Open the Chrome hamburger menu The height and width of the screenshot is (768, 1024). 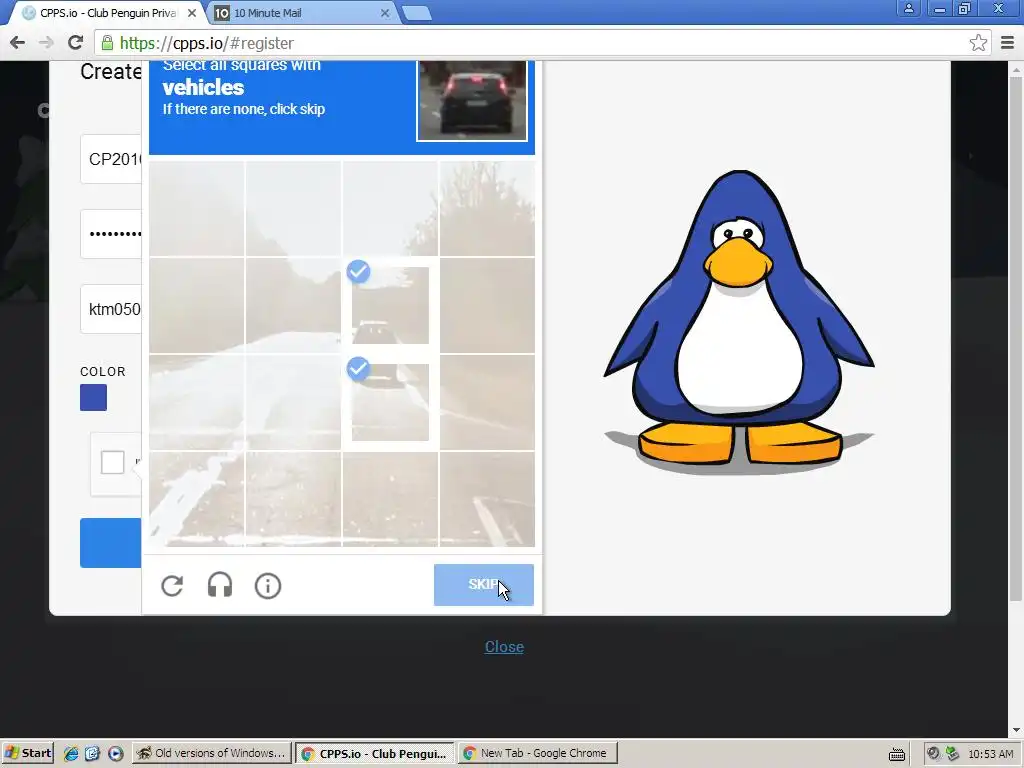coord(1008,43)
